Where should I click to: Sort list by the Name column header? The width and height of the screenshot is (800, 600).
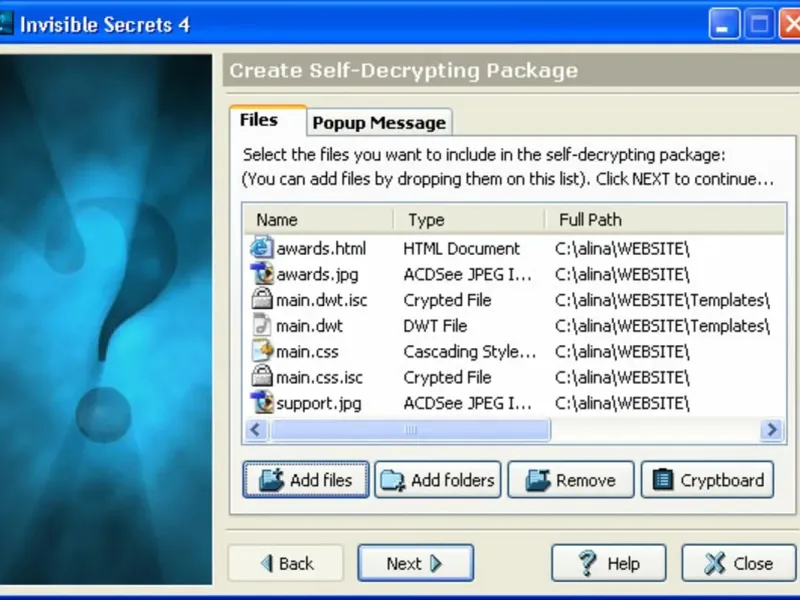click(318, 219)
